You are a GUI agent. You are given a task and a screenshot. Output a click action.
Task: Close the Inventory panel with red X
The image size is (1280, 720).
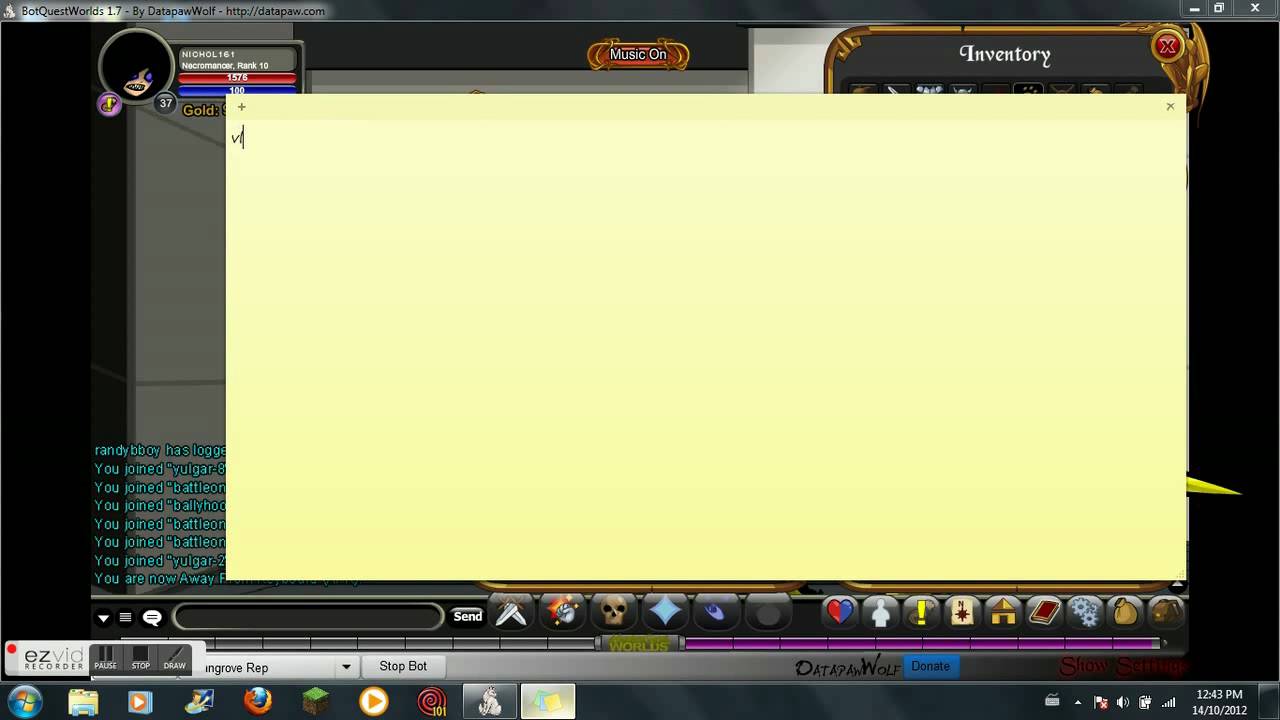point(1167,46)
